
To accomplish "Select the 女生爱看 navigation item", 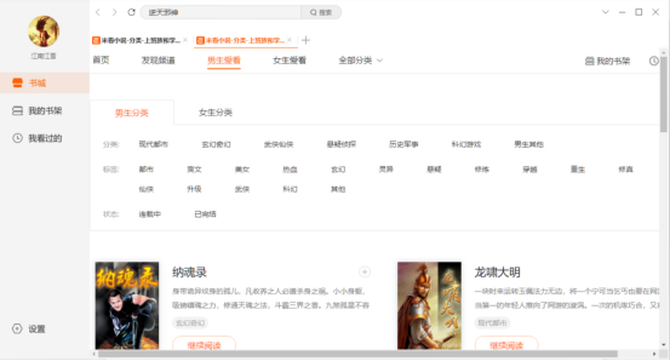I will [x=289, y=61].
